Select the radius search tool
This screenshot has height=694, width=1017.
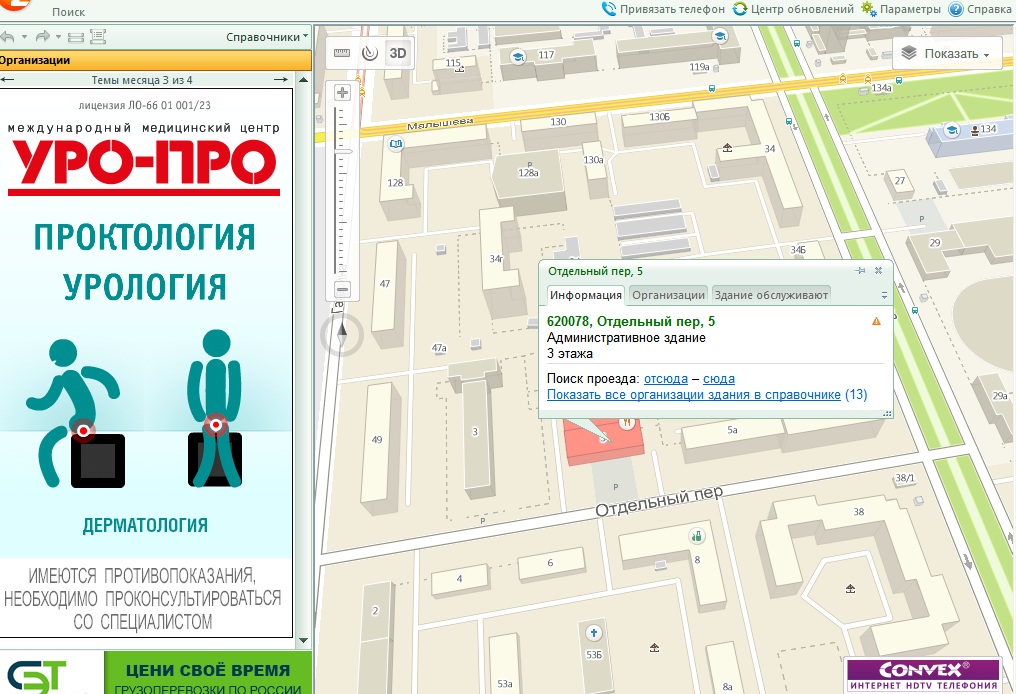370,53
